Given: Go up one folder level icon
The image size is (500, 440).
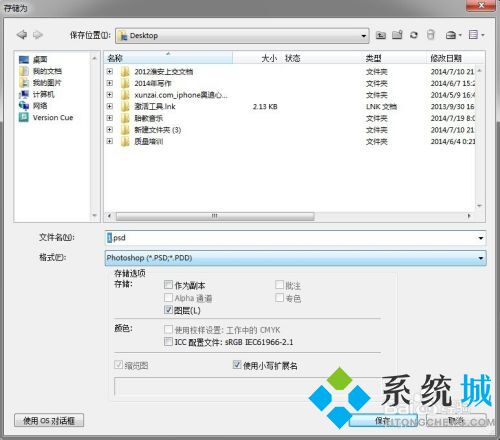Looking at the screenshot, I should (381, 35).
